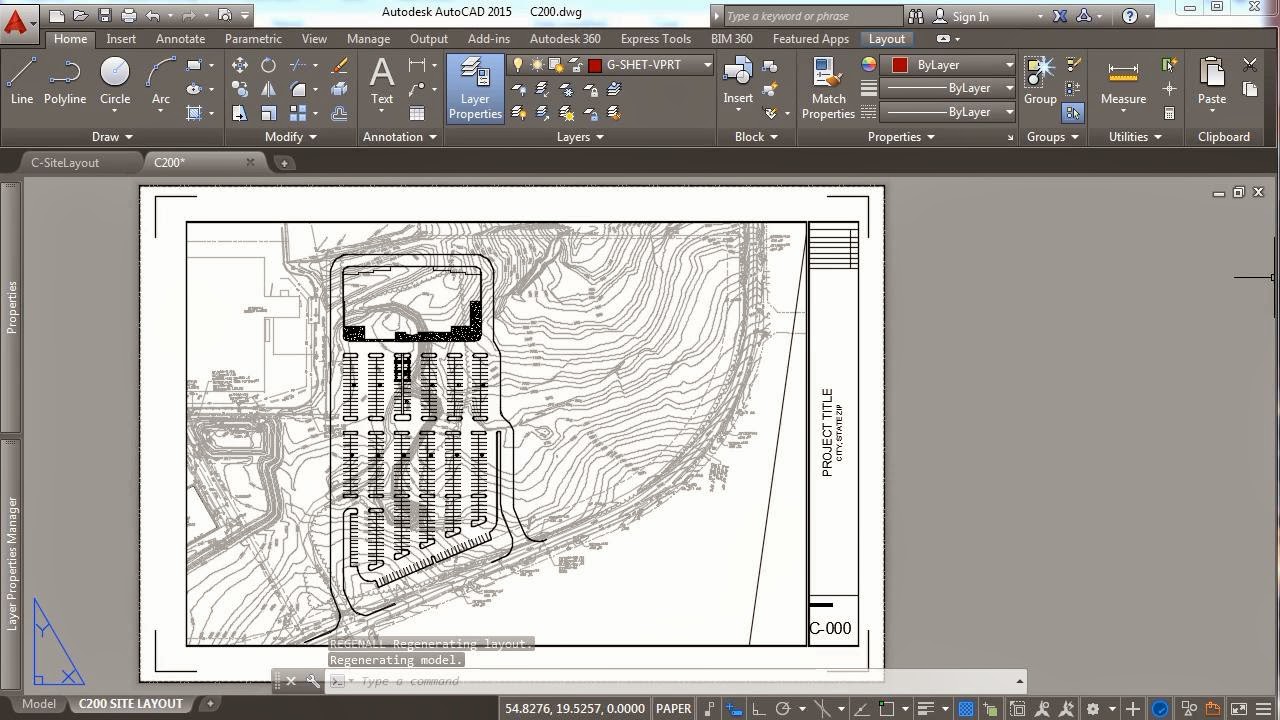Toggle Object Snap on status bar
This screenshot has height=720, width=1280.
(x=886, y=709)
